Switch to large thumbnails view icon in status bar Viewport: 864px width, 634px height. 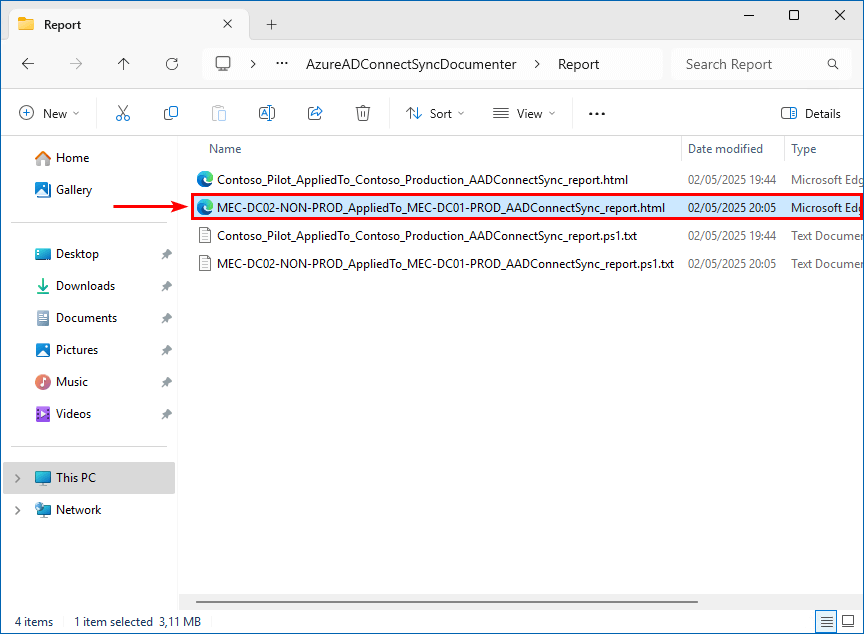pyautogui.click(x=848, y=622)
